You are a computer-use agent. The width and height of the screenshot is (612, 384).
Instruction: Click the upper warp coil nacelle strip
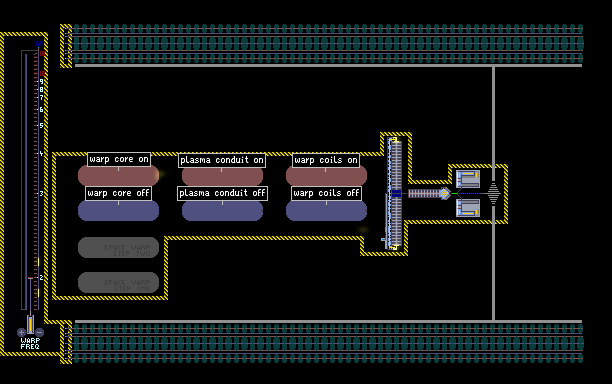tap(327, 43)
